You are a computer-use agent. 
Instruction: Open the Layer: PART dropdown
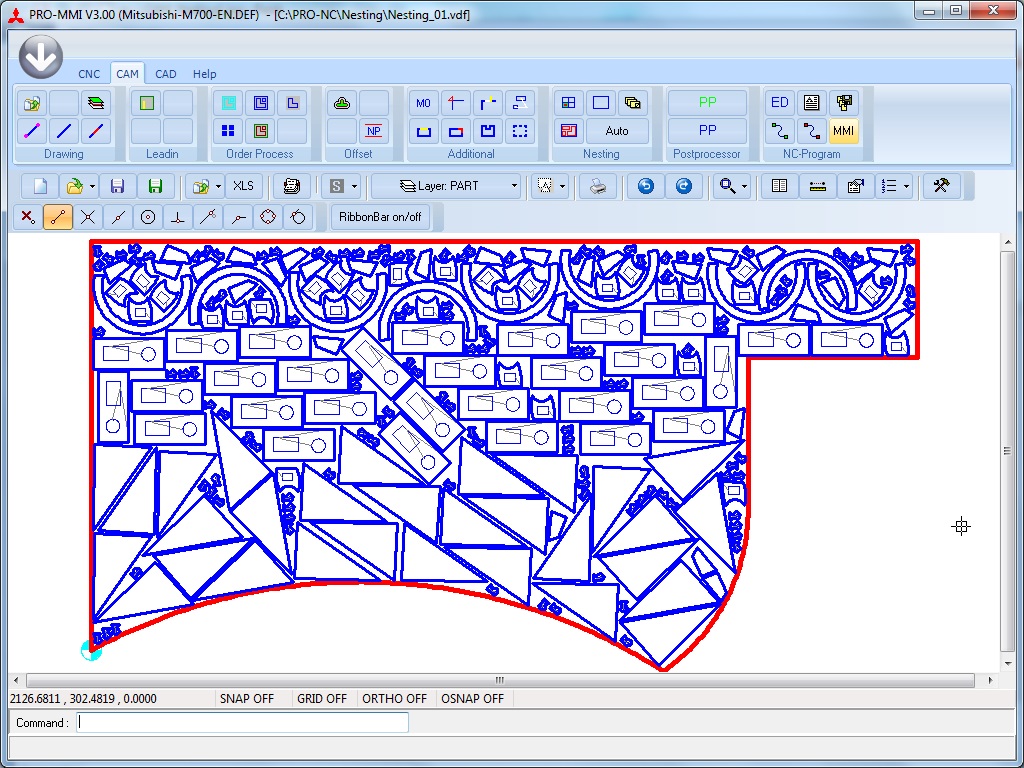coord(446,186)
